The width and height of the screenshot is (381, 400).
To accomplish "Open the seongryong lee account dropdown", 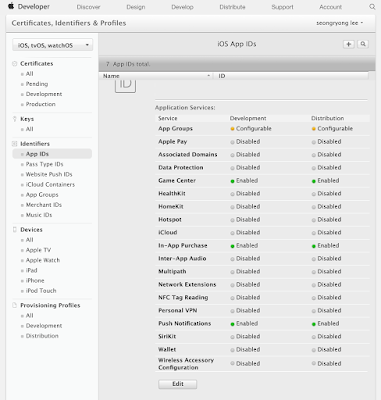I will (x=339, y=23).
